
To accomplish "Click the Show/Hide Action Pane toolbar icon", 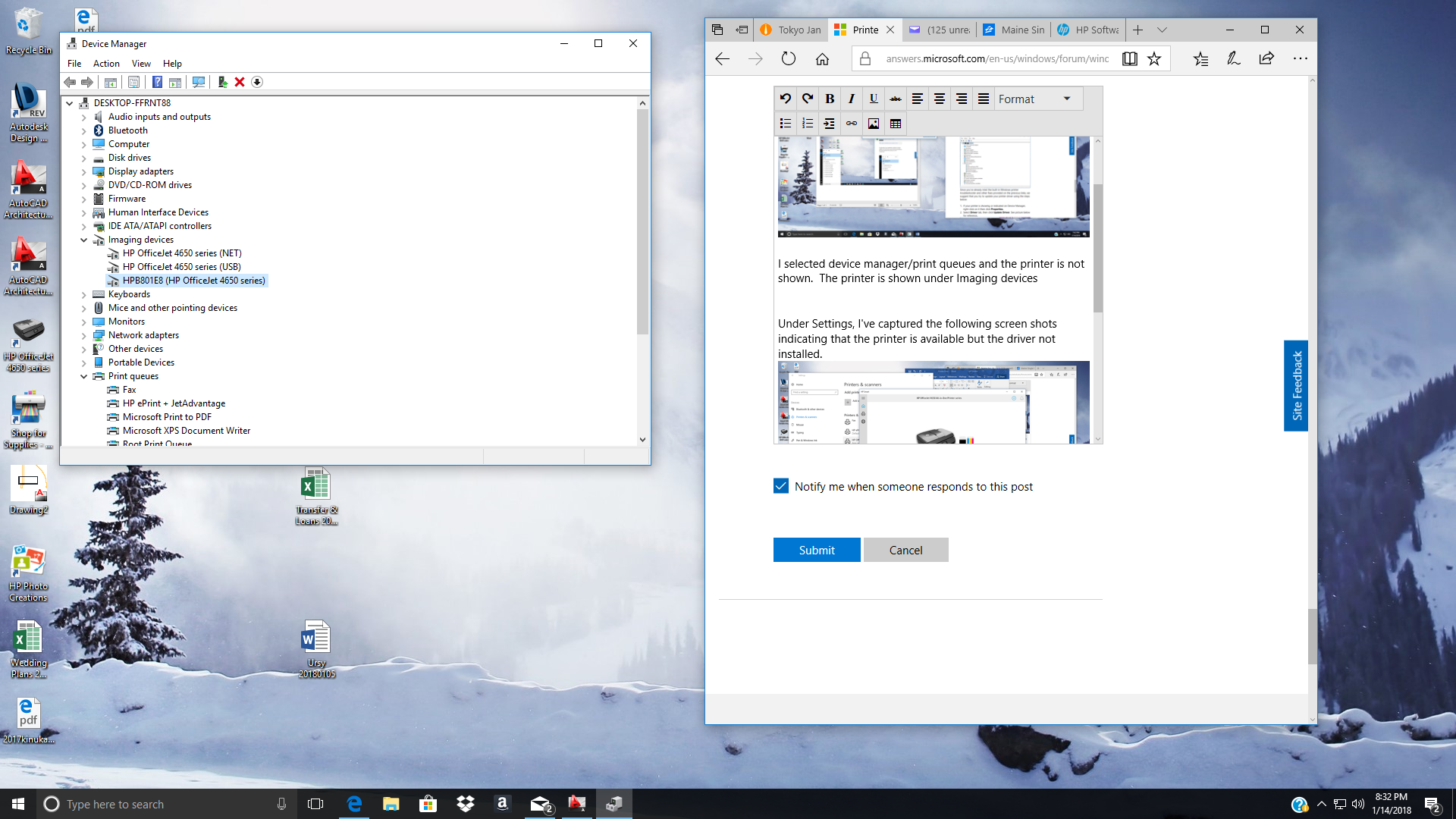I will pos(175,82).
